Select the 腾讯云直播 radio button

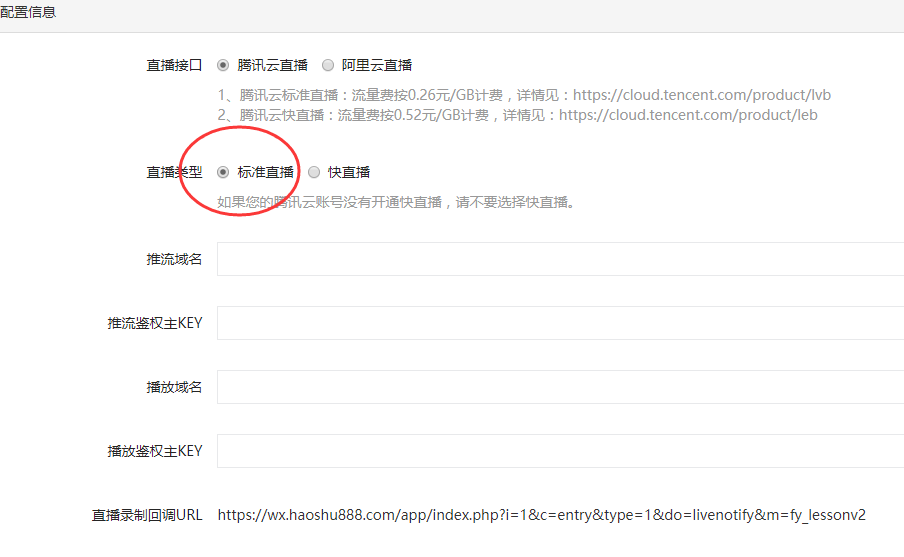(223, 65)
